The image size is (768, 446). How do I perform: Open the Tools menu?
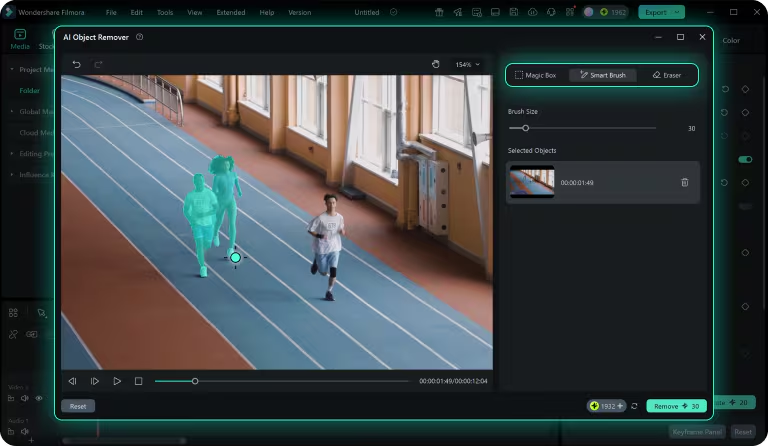(x=165, y=12)
